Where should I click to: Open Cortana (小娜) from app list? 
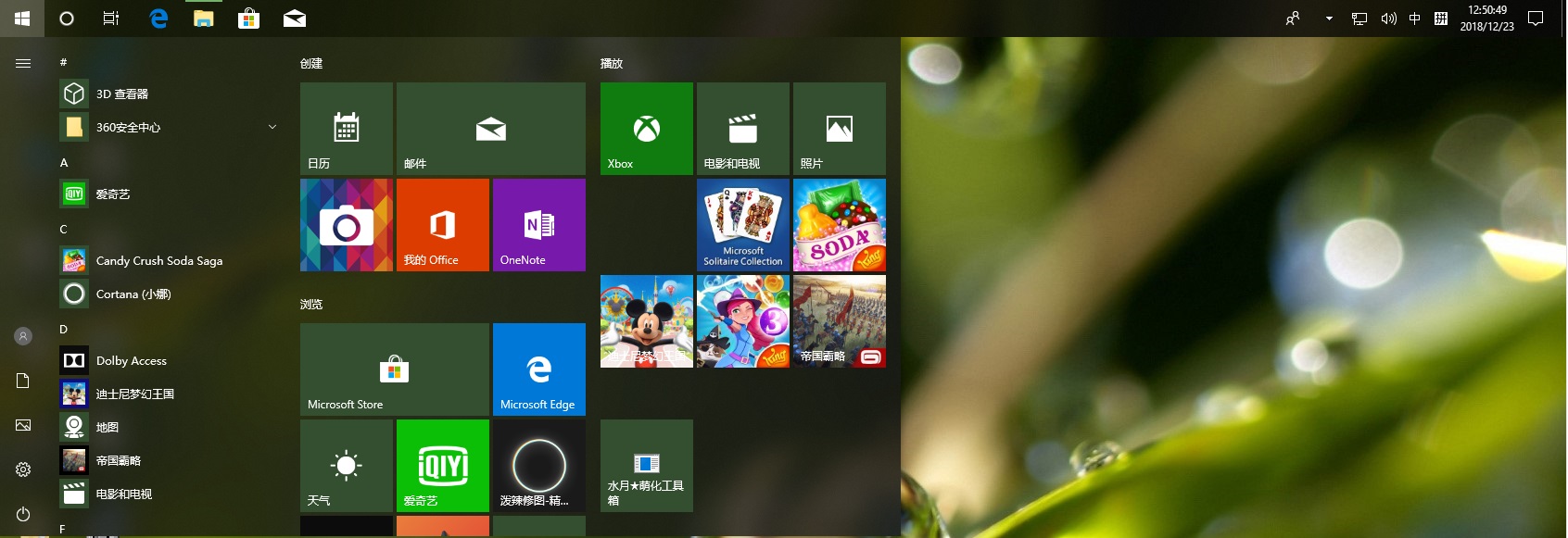(x=171, y=294)
